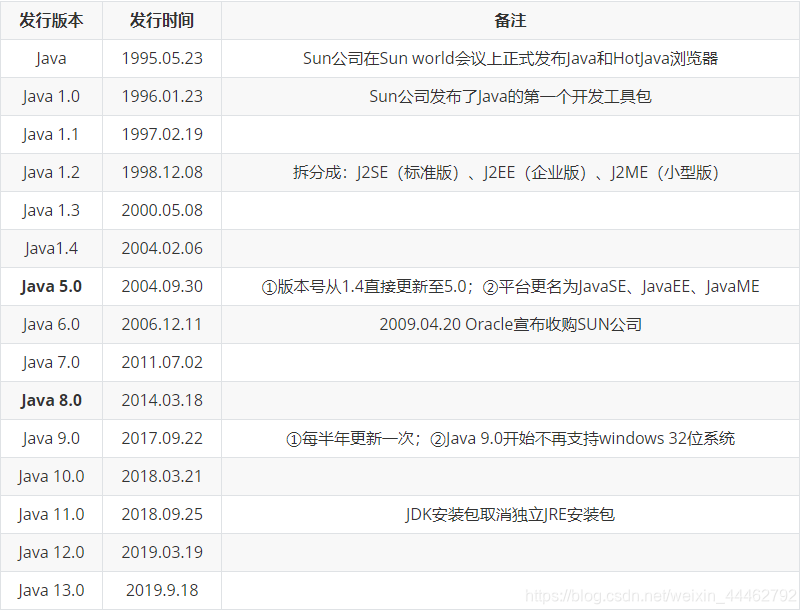This screenshot has height=614, width=806.
Task: Click the JDK安装包取消独立JRE remark
Action: 510,515
